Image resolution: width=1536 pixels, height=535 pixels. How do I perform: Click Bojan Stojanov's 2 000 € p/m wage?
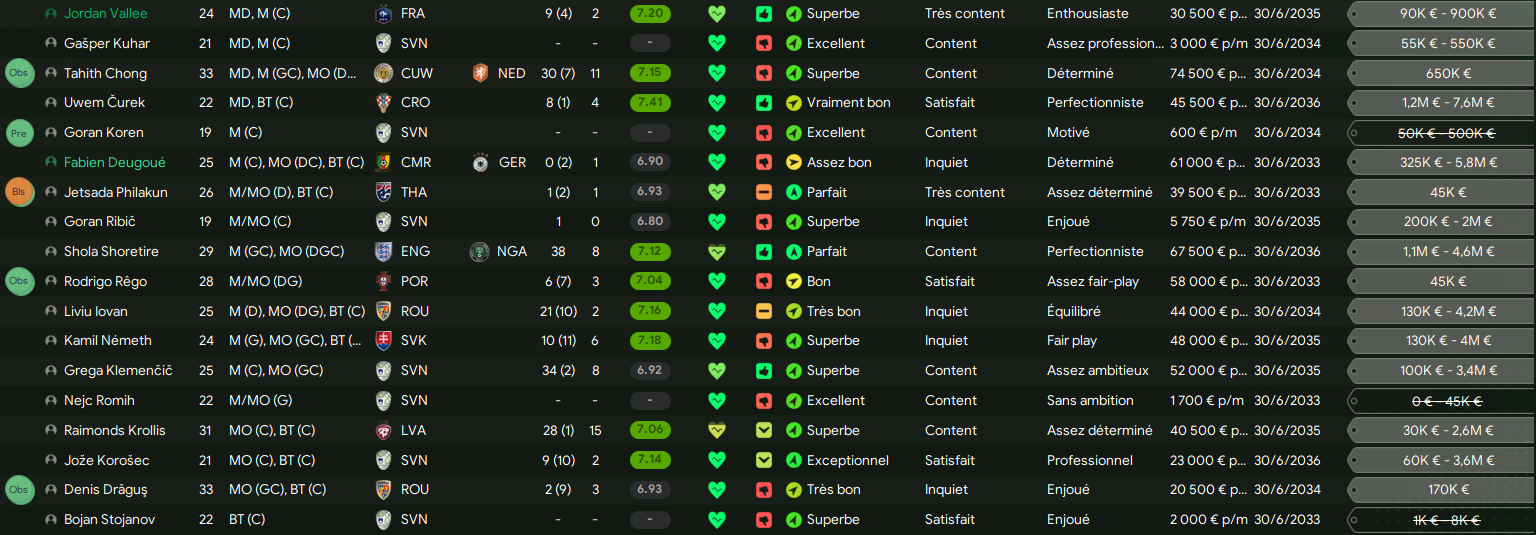click(1208, 520)
